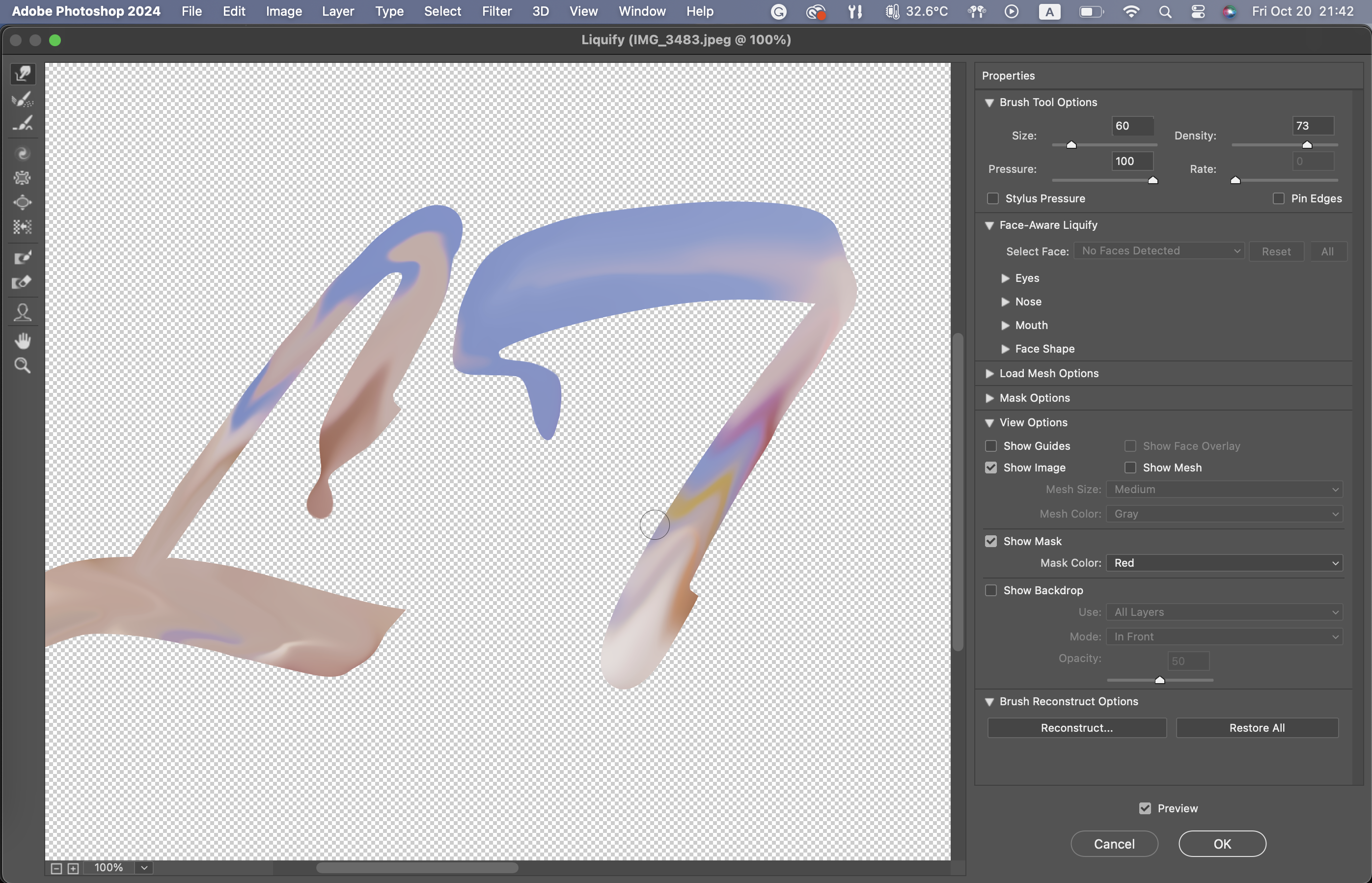Expand the Eyes face settings
This screenshot has width=1372, height=883.
point(1005,278)
